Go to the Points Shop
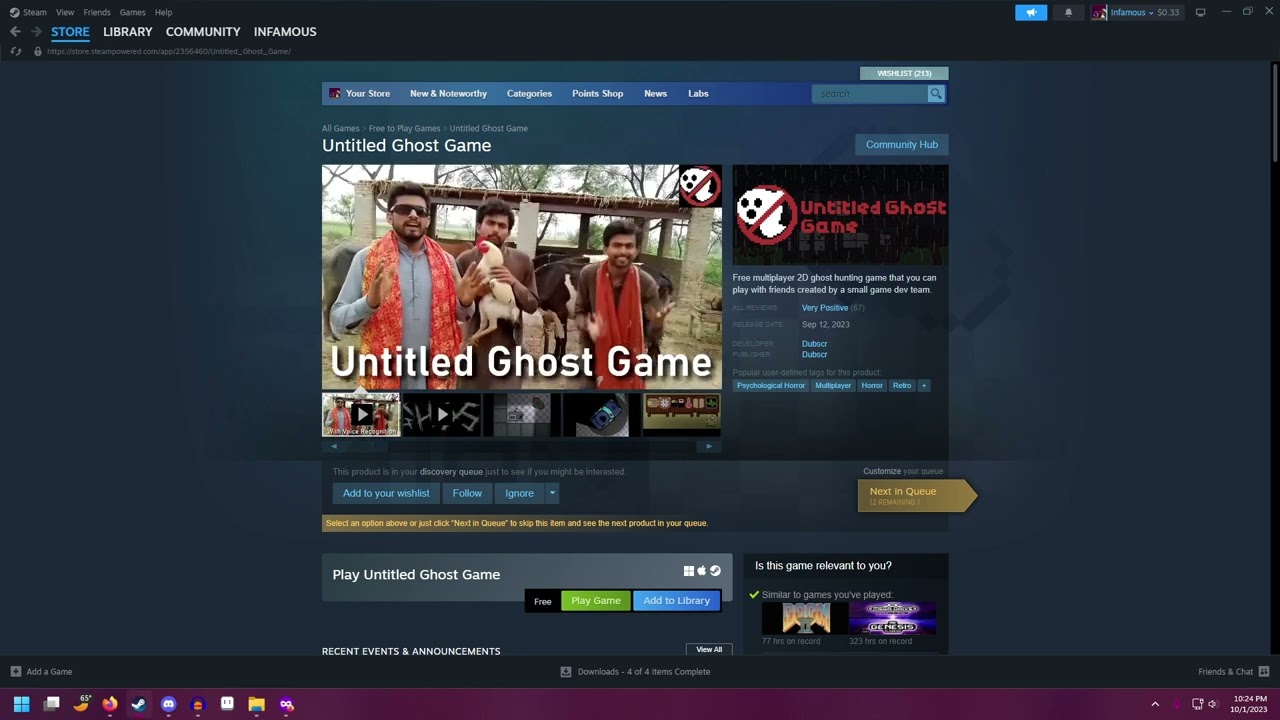Image resolution: width=1280 pixels, height=720 pixels. [x=597, y=93]
